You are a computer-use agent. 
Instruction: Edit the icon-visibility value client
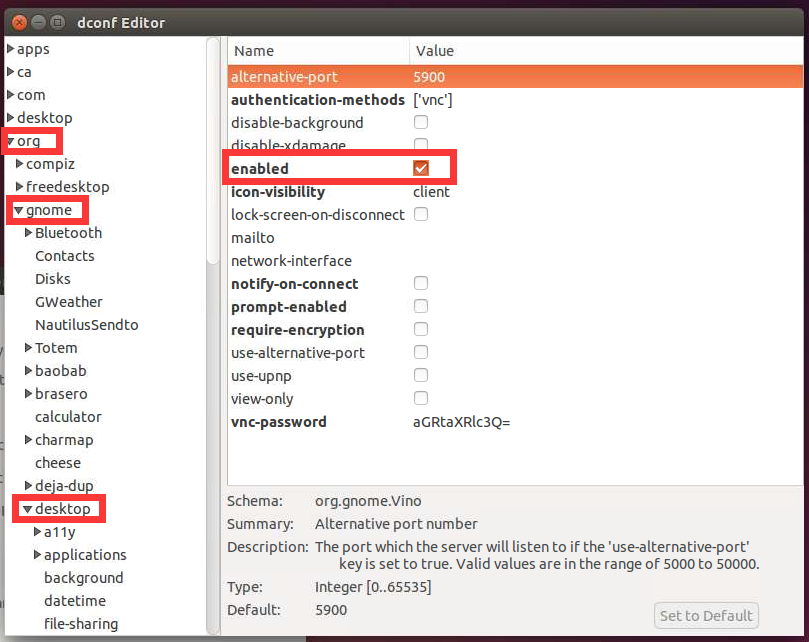click(431, 192)
